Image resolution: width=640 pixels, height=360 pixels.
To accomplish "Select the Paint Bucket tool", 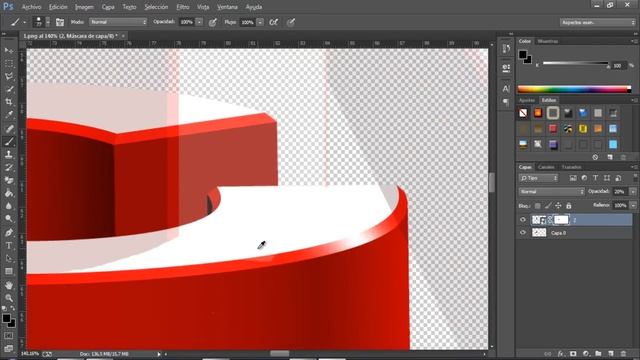I will coord(9,193).
